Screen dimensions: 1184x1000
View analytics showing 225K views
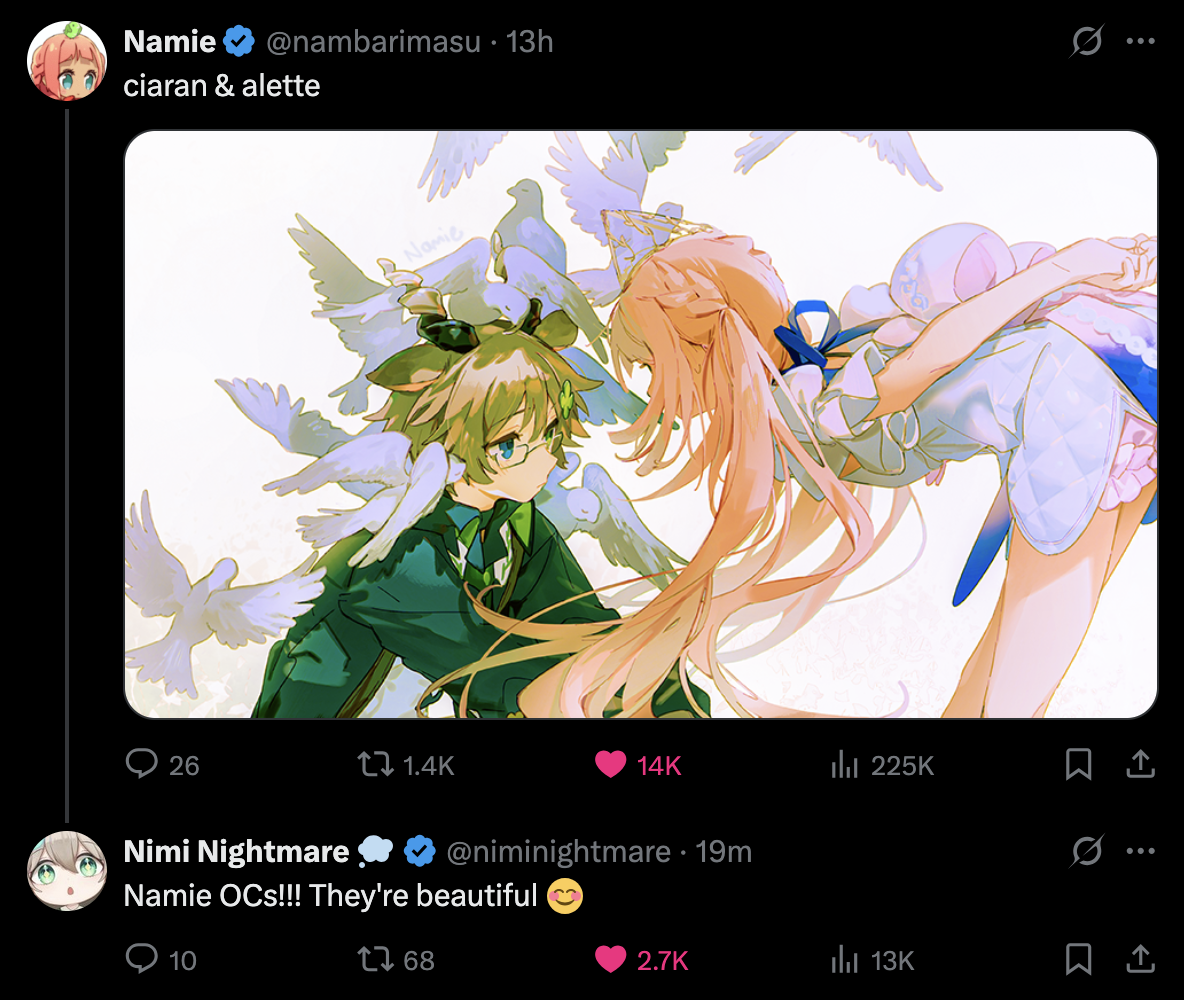[882, 764]
